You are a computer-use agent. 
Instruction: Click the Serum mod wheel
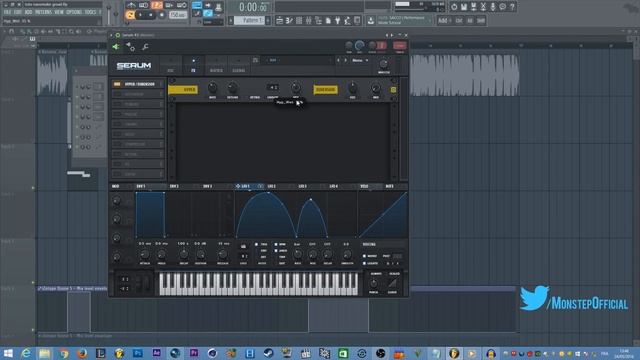click(146, 283)
